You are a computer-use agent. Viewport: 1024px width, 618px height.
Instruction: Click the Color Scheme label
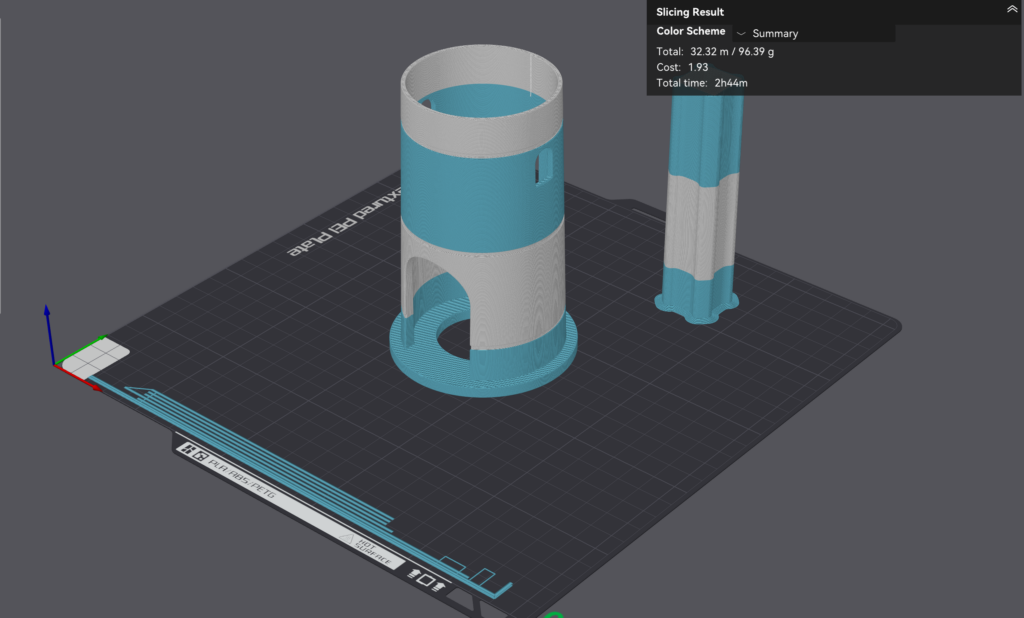690,32
